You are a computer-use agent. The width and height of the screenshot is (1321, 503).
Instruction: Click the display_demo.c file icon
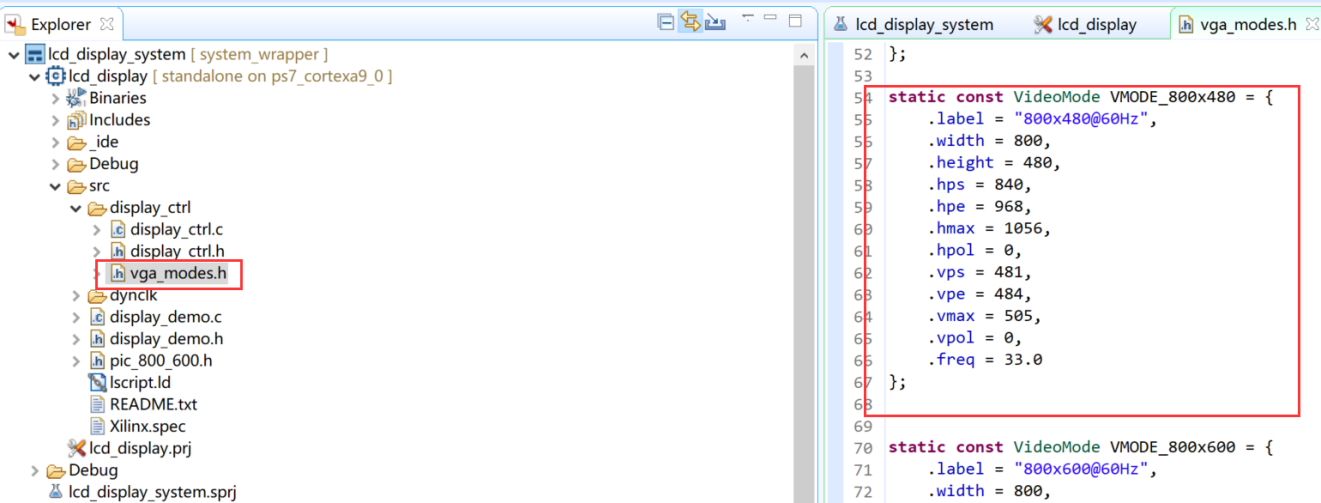pyautogui.click(x=97, y=317)
